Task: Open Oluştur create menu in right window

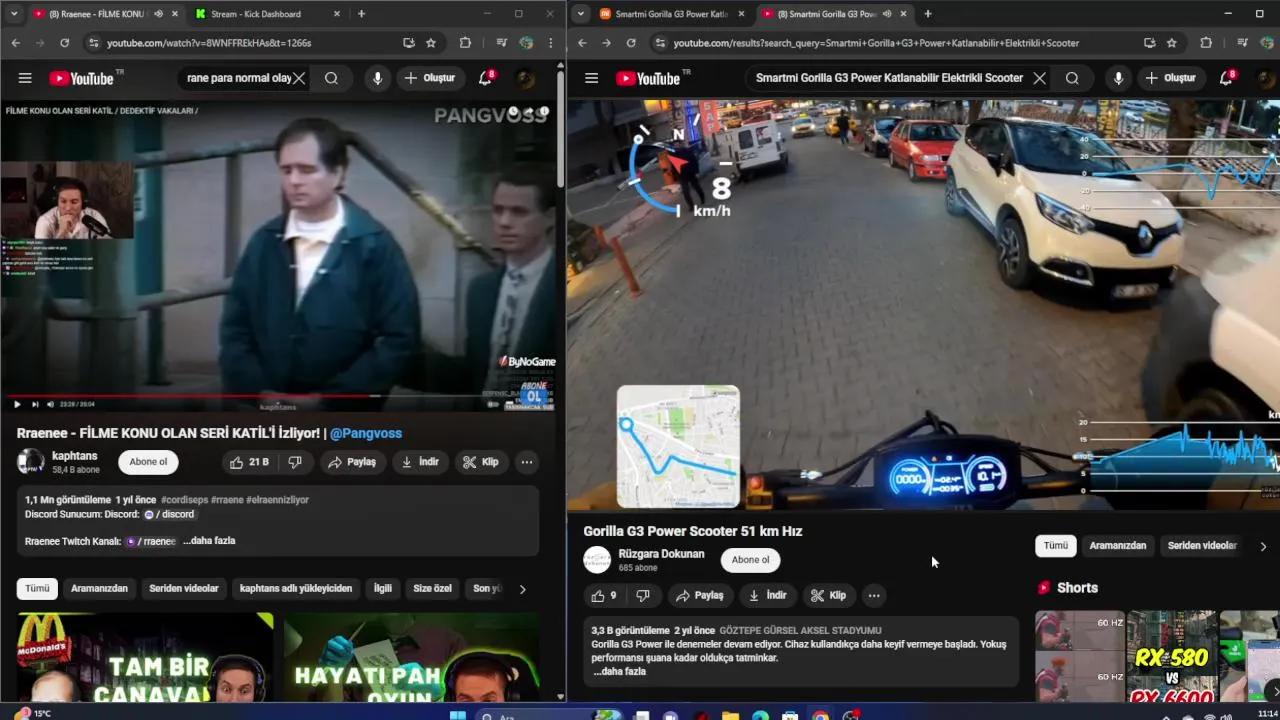Action: (1170, 78)
